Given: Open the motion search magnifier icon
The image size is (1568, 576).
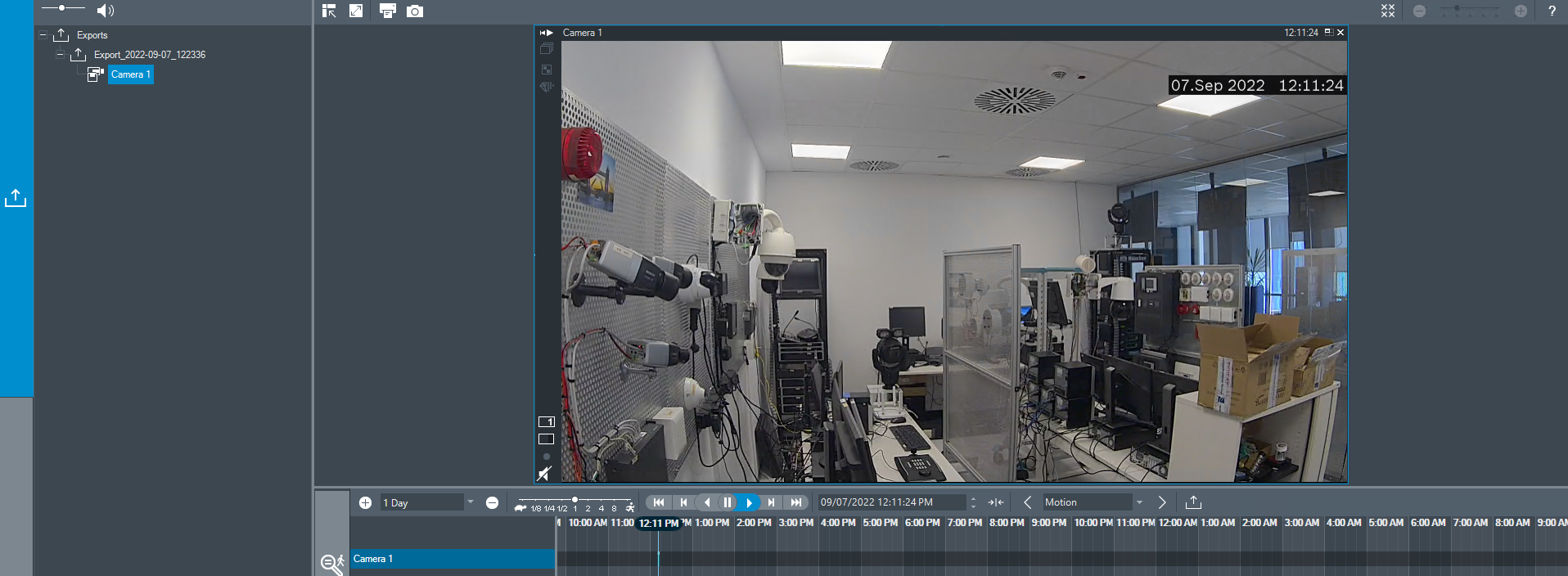Looking at the screenshot, I should click(x=331, y=563).
